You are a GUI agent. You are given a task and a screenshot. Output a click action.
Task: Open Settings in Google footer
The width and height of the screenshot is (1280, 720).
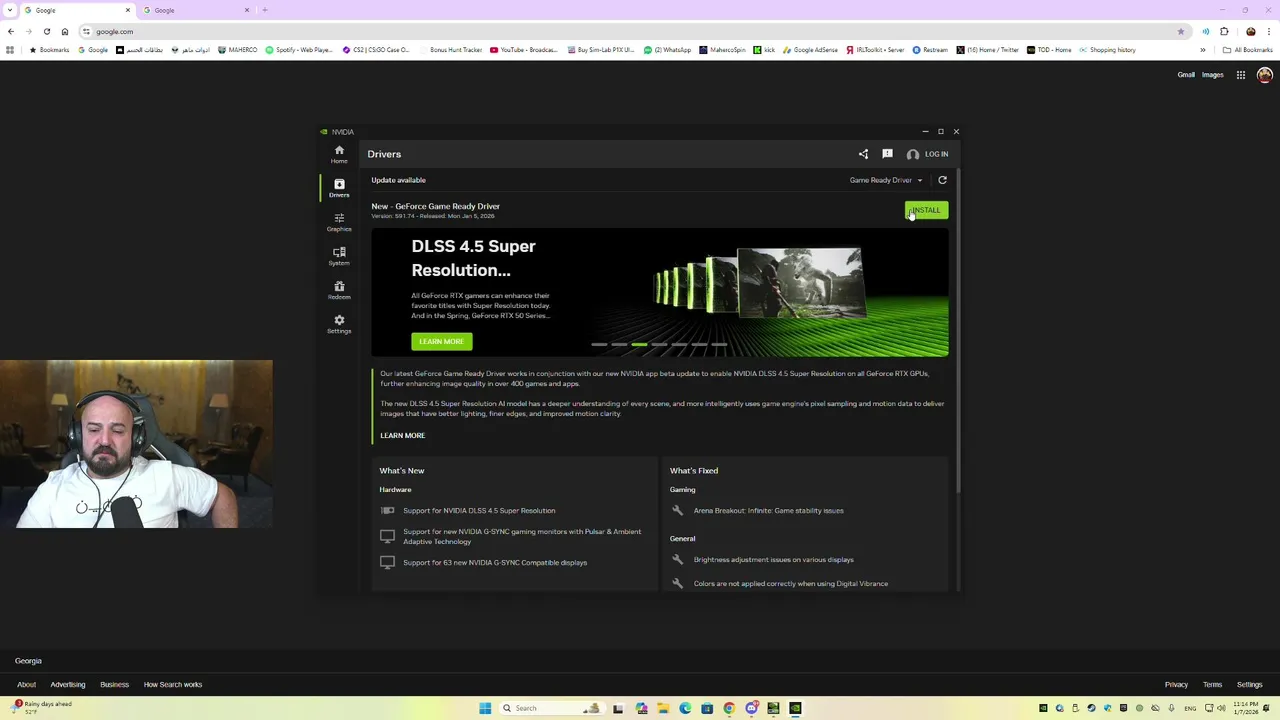click(x=1249, y=685)
